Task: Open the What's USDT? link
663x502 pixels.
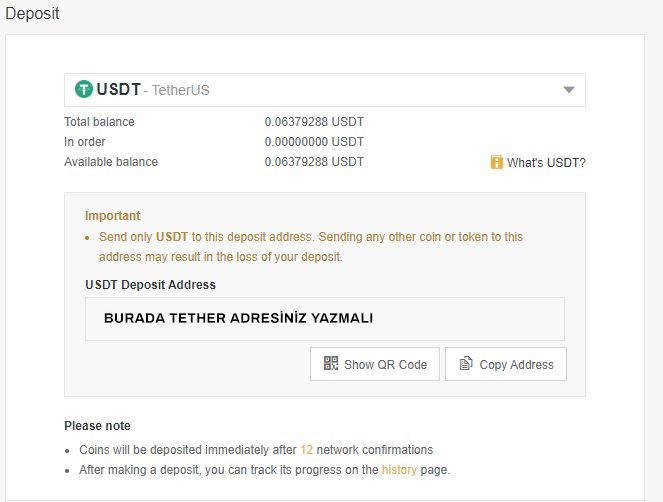Action: 546,163
